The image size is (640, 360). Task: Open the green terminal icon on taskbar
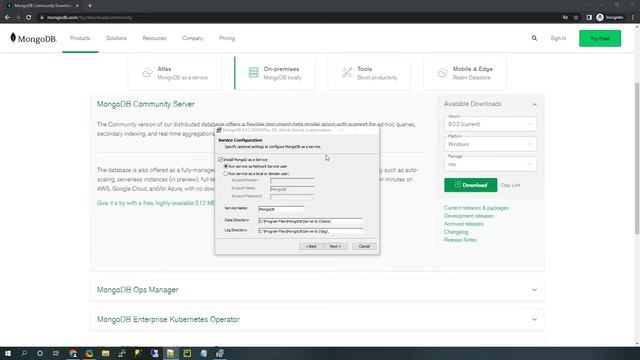[x=187, y=353]
